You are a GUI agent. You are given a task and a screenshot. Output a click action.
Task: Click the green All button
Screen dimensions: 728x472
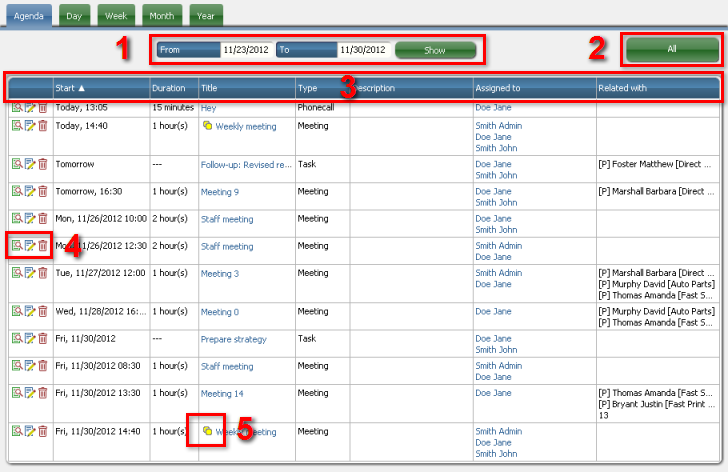click(672, 49)
